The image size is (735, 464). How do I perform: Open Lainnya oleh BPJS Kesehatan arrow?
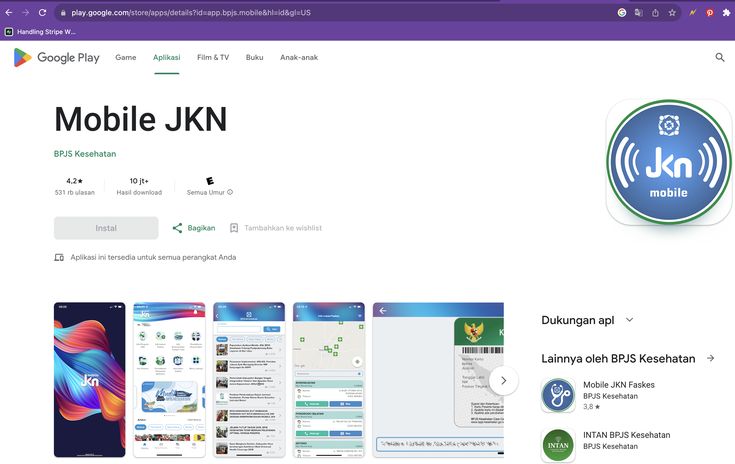[x=711, y=359]
